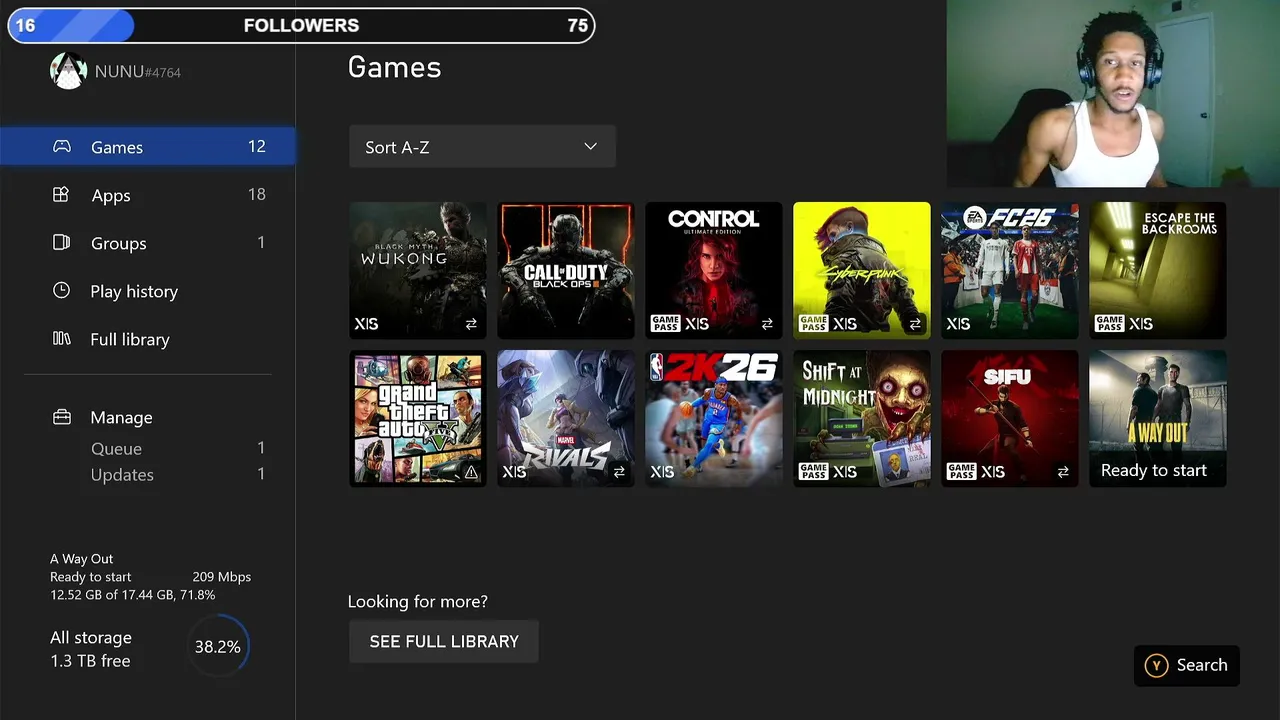Screen dimensions: 1280x720
Task: Open the Control Ultimate Edition tile
Action: (x=714, y=271)
